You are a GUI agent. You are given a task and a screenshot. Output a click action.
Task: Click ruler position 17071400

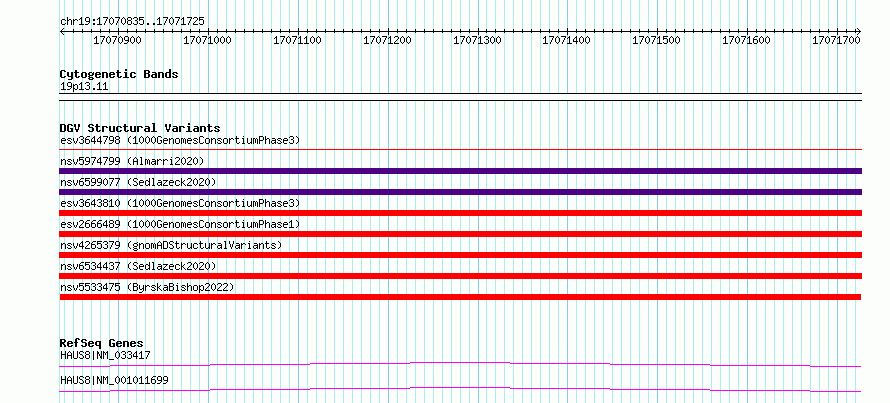(566, 40)
